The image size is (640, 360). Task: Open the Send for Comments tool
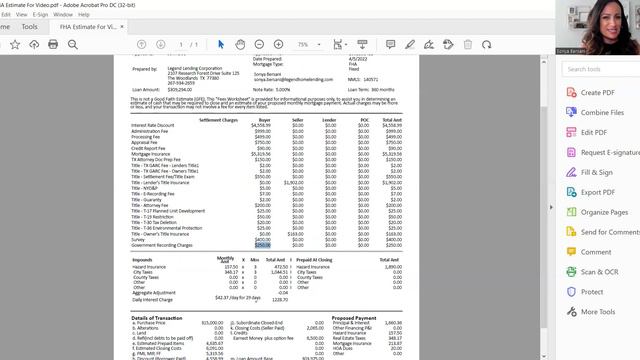tap(603, 232)
